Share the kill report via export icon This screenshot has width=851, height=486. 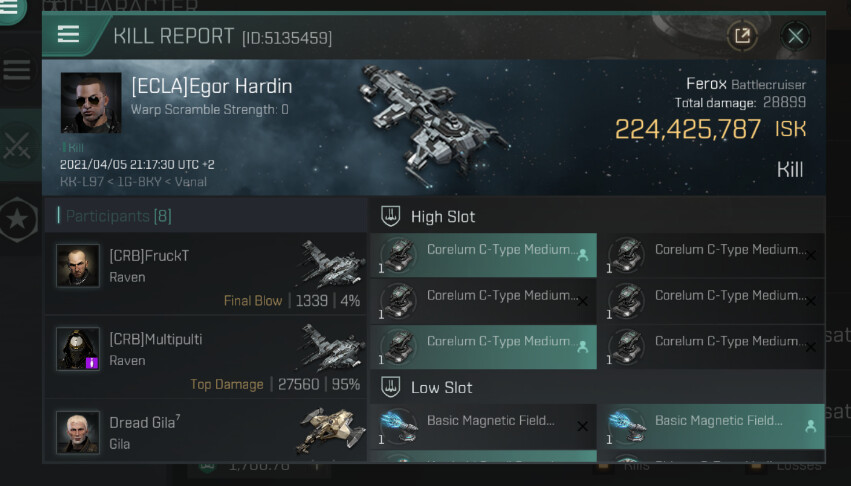tap(742, 36)
